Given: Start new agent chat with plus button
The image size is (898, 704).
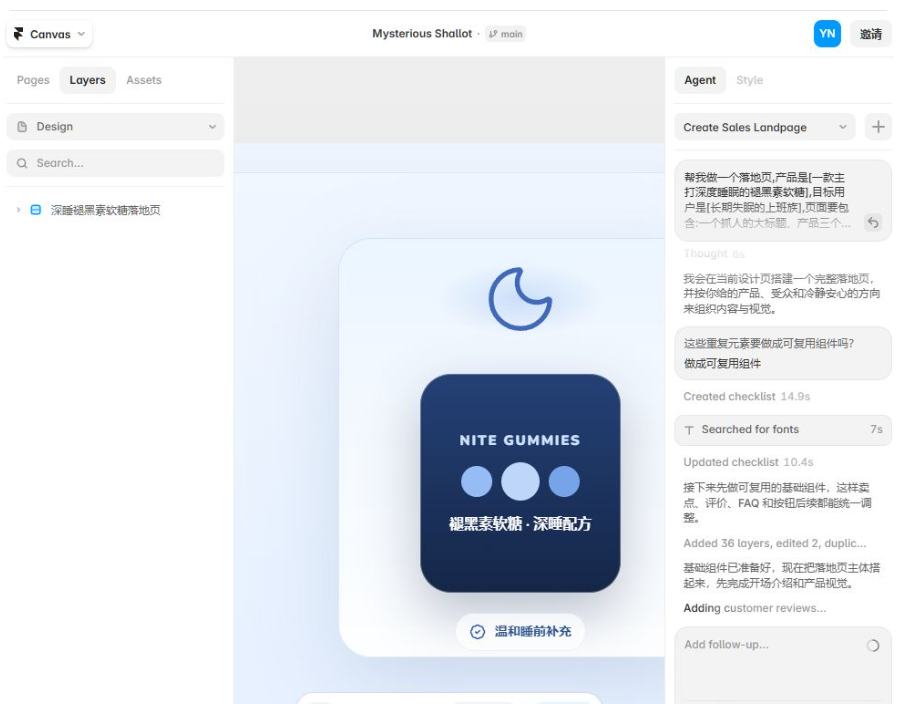Looking at the screenshot, I should coord(878,127).
